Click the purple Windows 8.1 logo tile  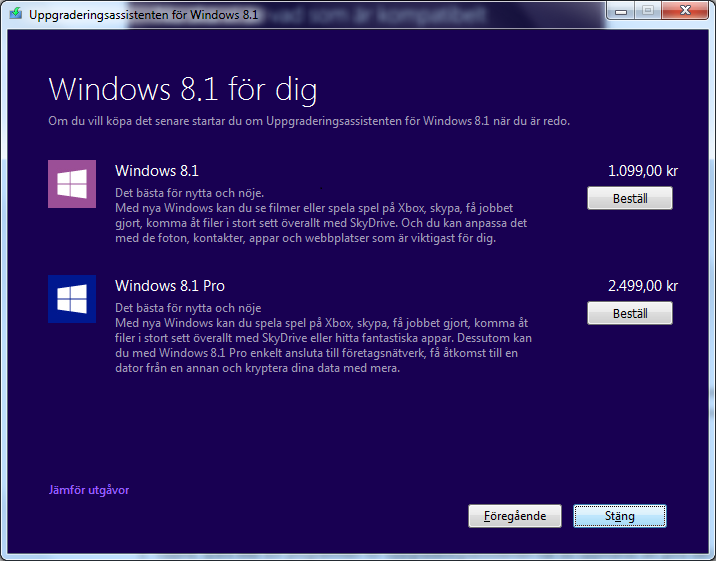pyautogui.click(x=72, y=184)
